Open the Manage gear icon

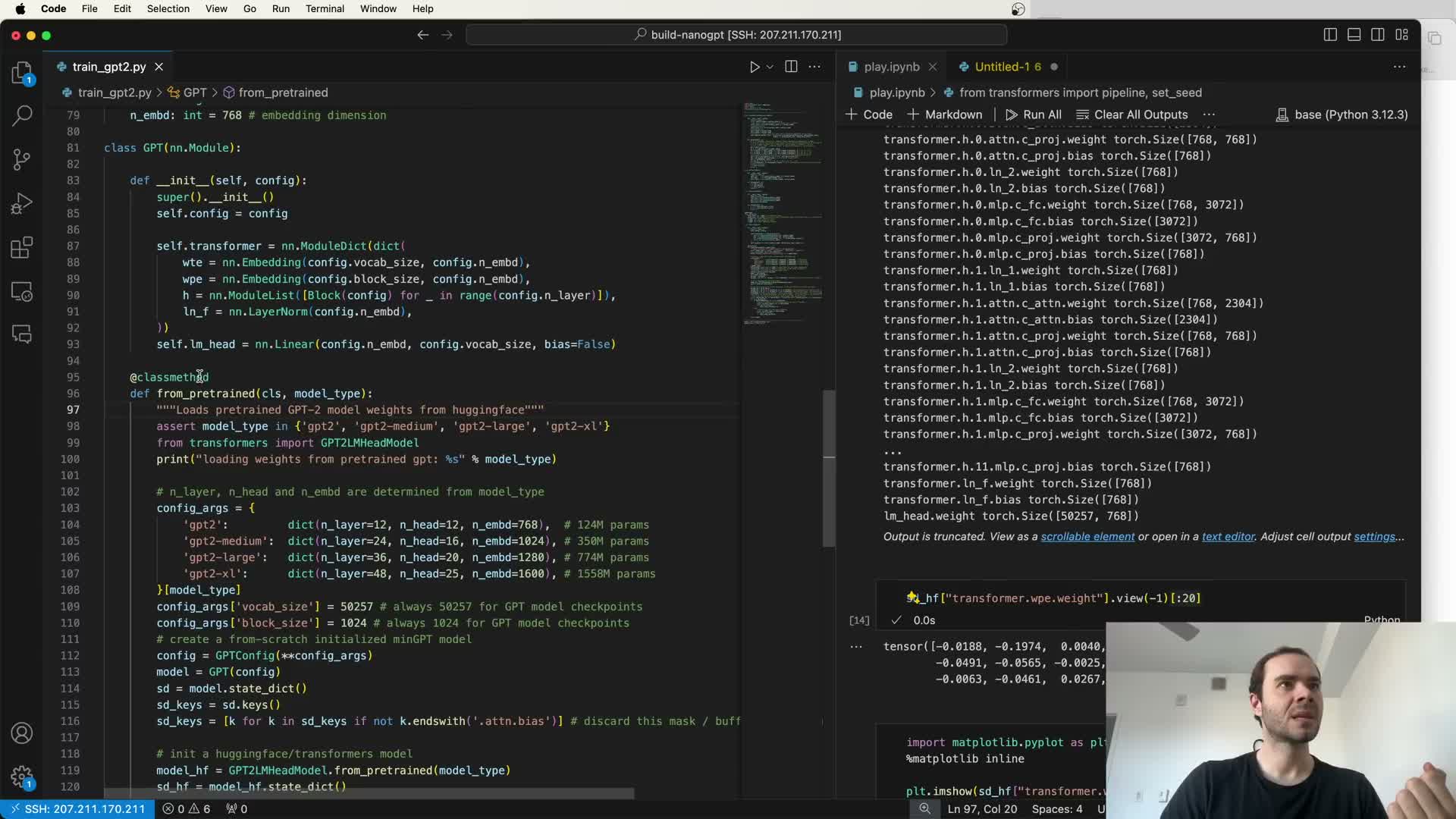pyautogui.click(x=22, y=777)
